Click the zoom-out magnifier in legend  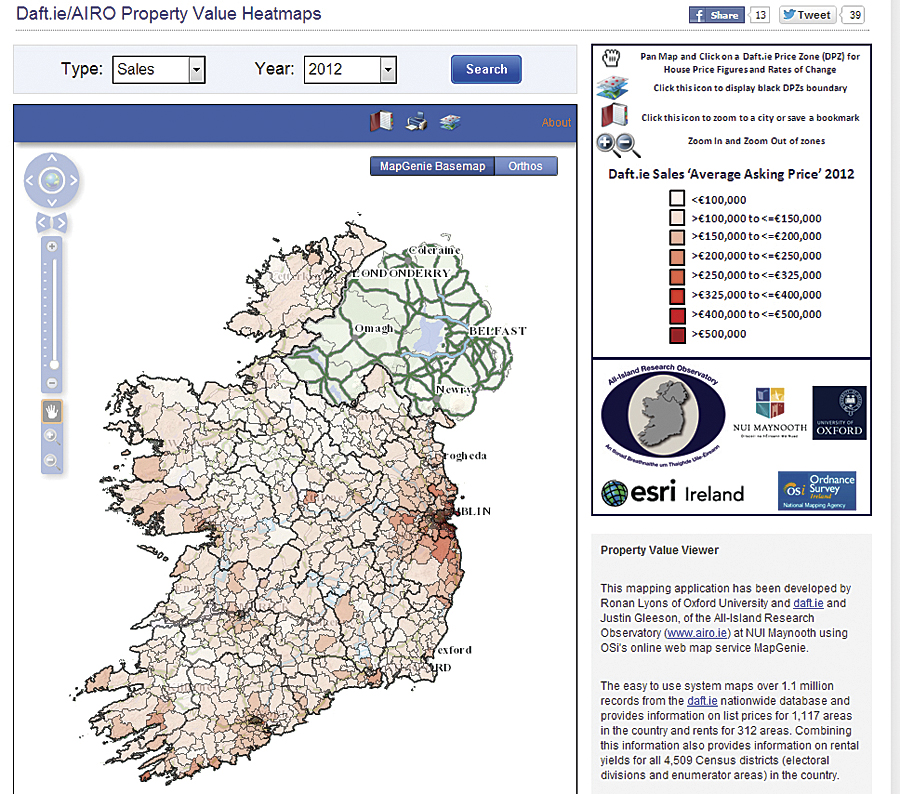tap(628, 145)
